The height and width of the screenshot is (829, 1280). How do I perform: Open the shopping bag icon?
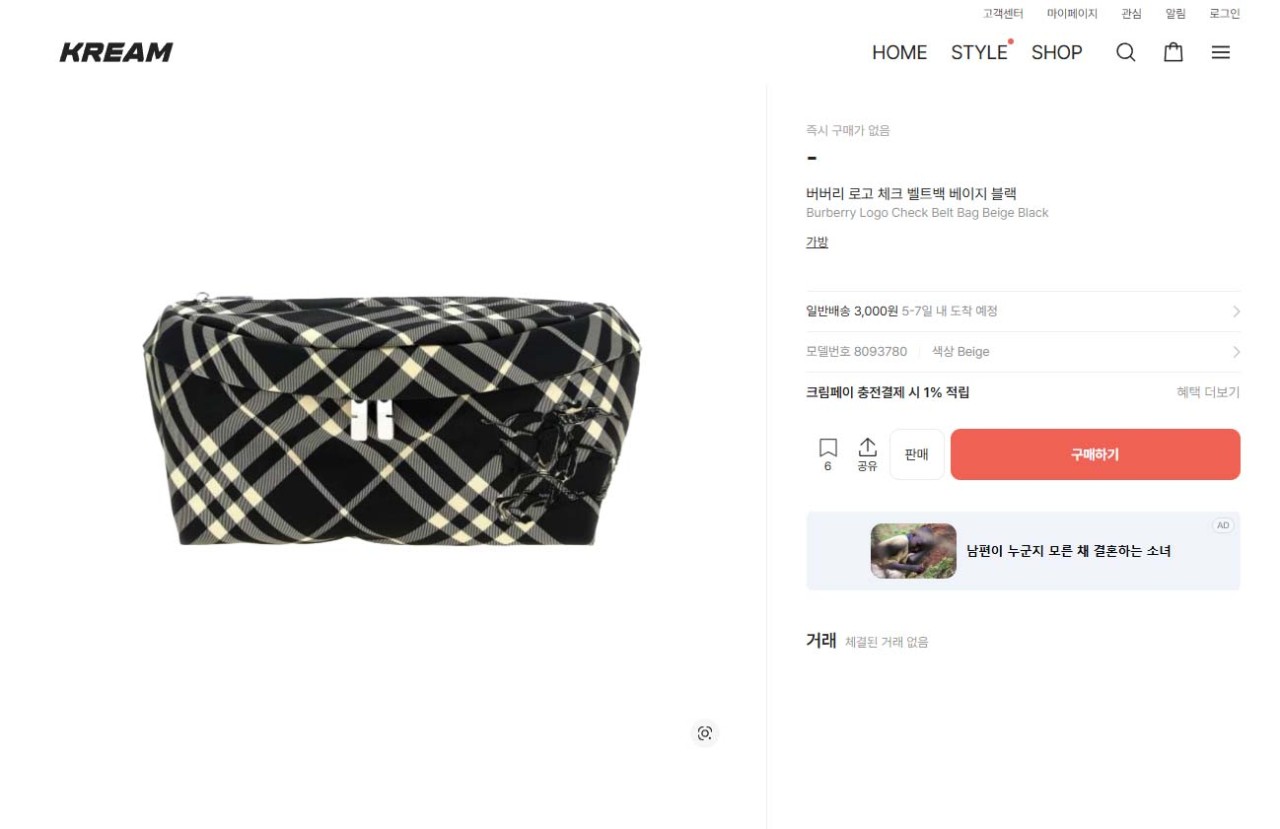[1173, 52]
